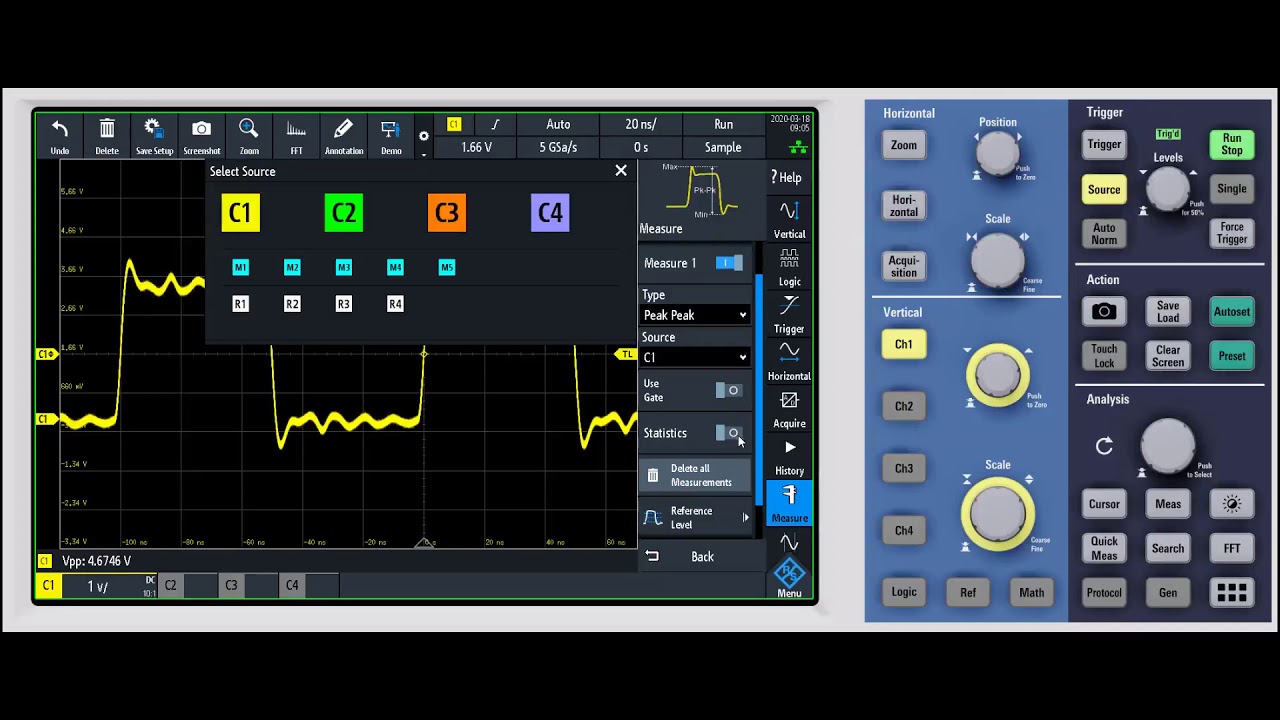Close the Select Source dialog

621,171
